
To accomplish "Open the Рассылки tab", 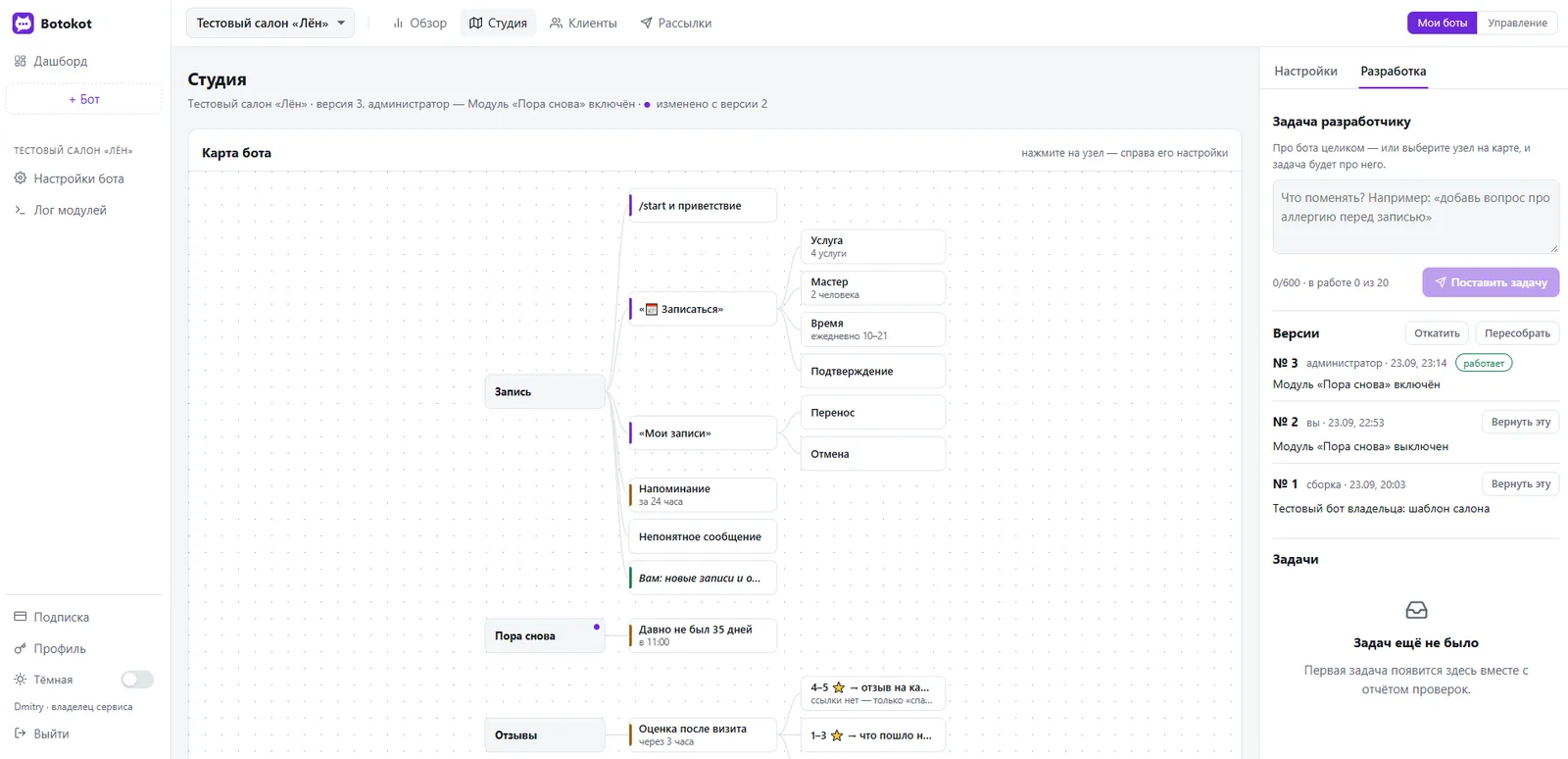I will pos(675,23).
